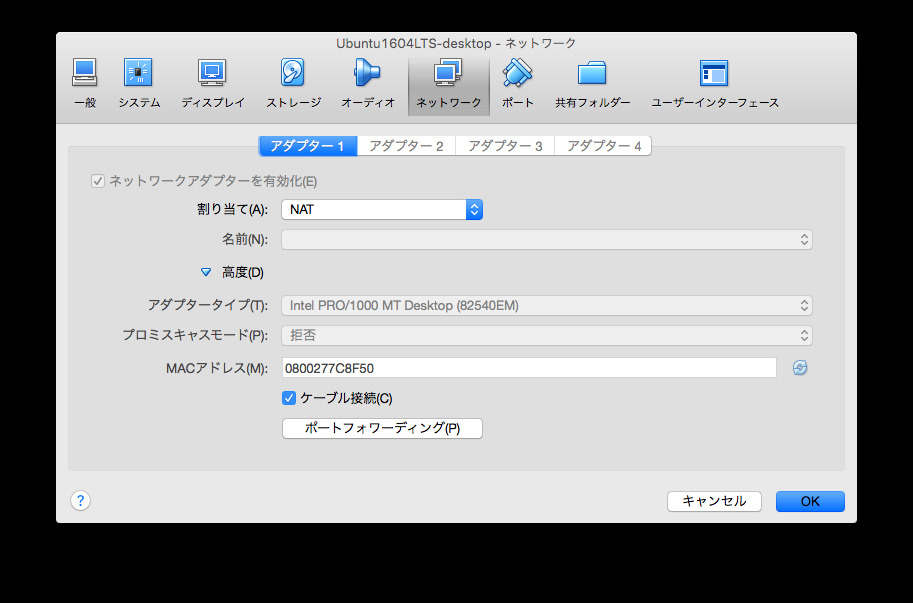
Task: Open the システム settings icon
Action: point(139,83)
